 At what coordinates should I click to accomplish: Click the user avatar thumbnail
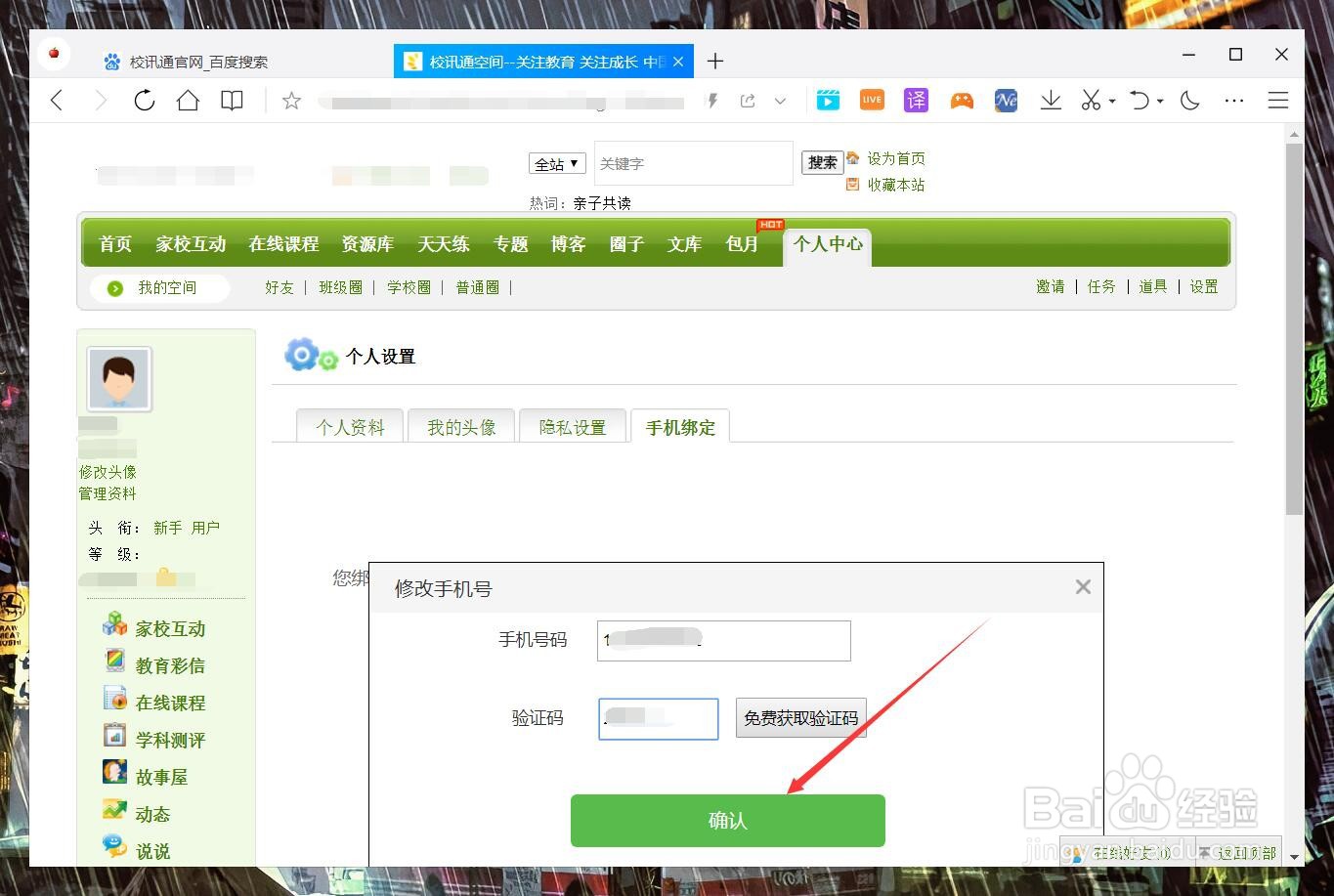click(x=119, y=379)
